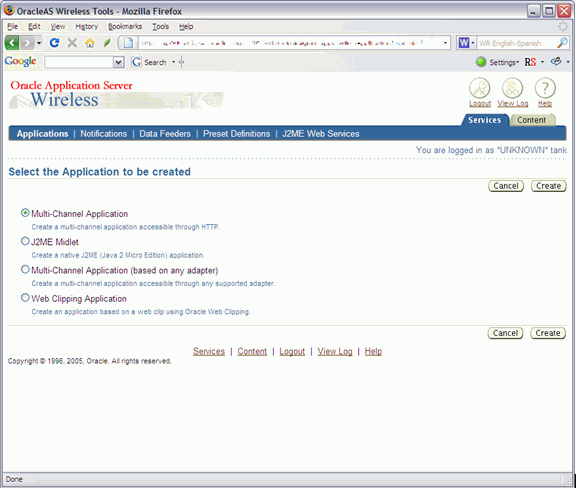Image resolution: width=576 pixels, height=488 pixels.
Task: Click the Forward navigation arrow
Action: [27, 43]
